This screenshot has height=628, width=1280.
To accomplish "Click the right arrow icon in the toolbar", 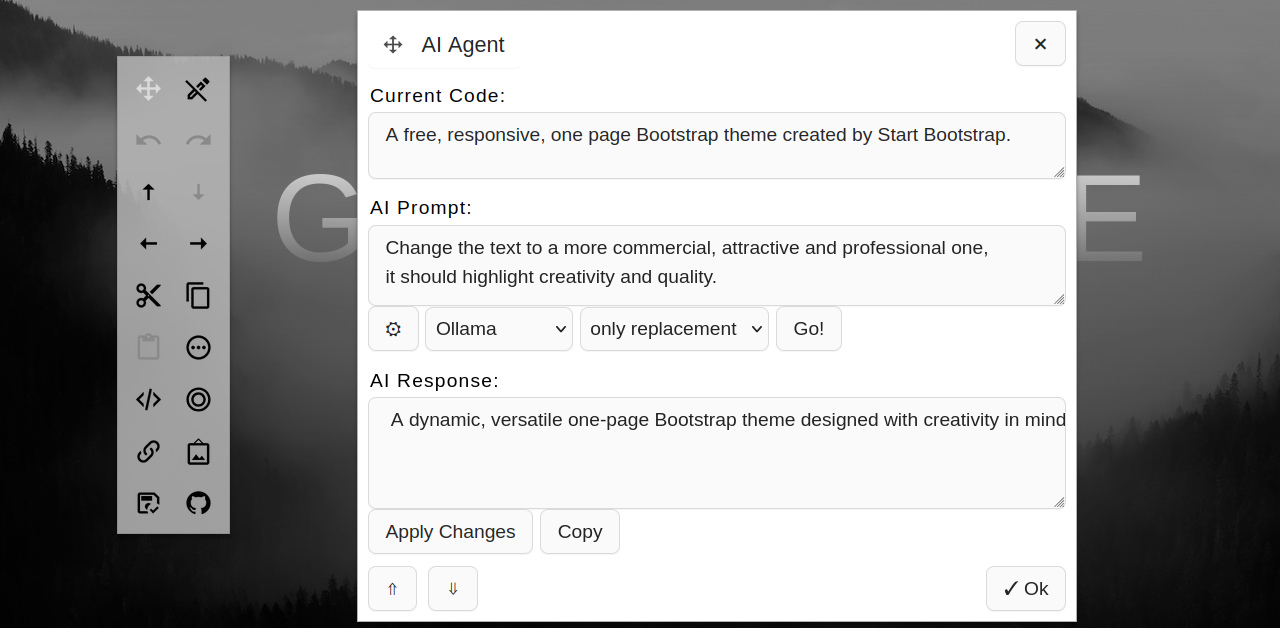I will coord(198,243).
